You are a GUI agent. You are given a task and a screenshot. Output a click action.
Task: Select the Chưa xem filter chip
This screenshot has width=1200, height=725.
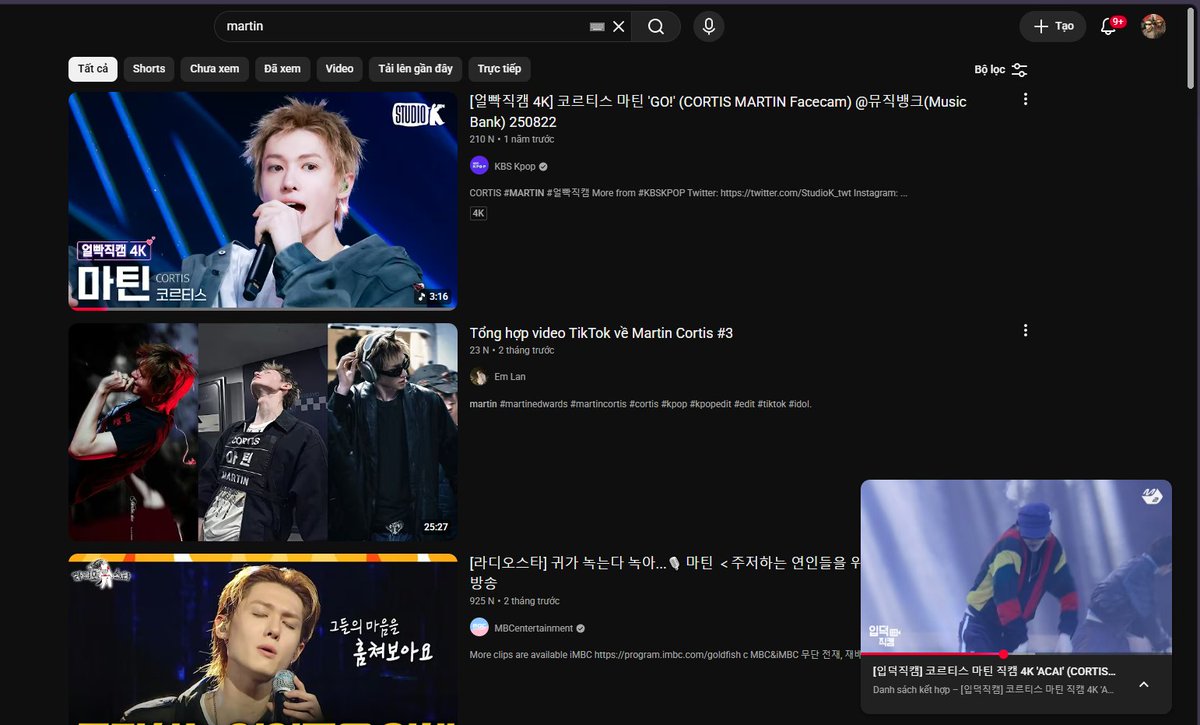tap(215, 69)
